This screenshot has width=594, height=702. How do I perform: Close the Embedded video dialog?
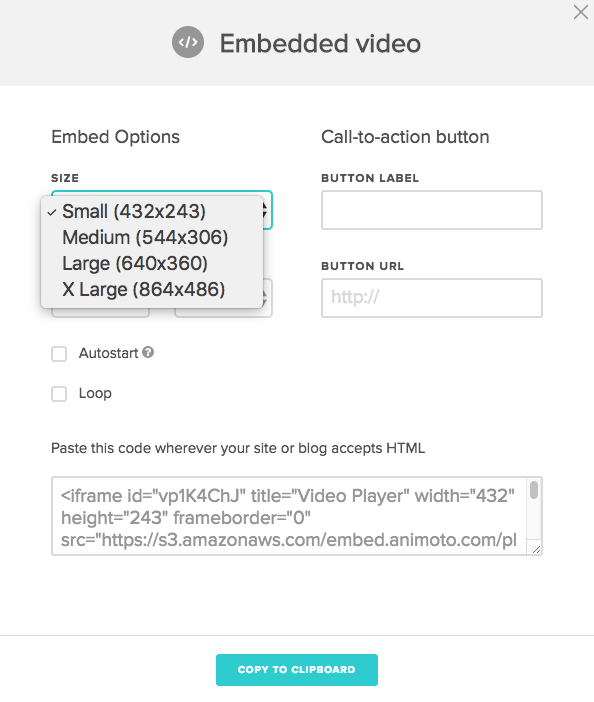(581, 13)
